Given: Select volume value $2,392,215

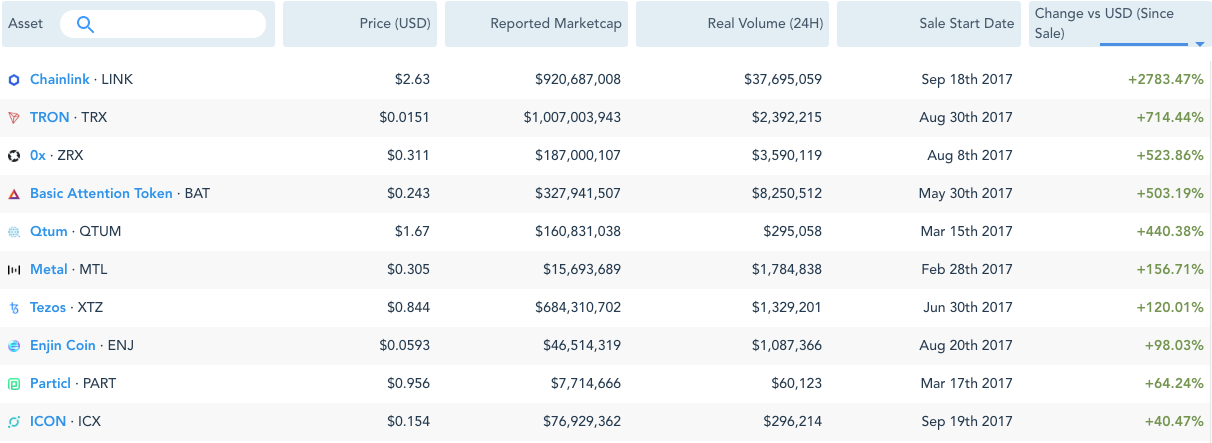Looking at the screenshot, I should coord(787,118).
